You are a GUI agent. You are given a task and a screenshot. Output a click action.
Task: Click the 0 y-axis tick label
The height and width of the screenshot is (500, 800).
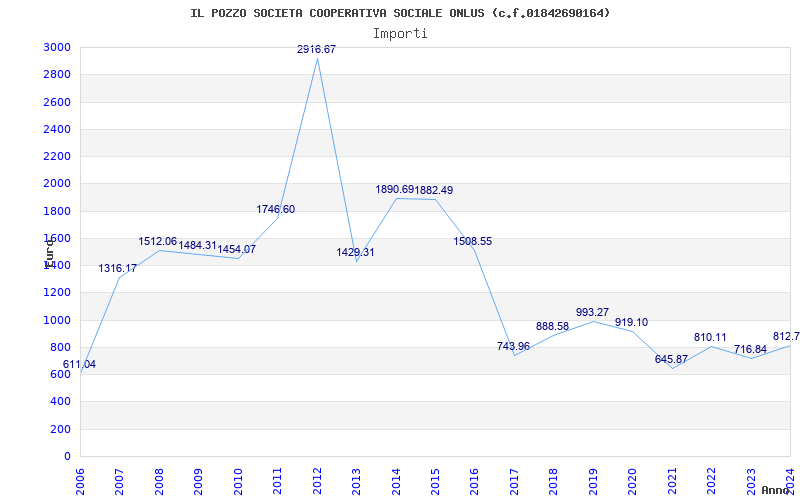point(67,457)
